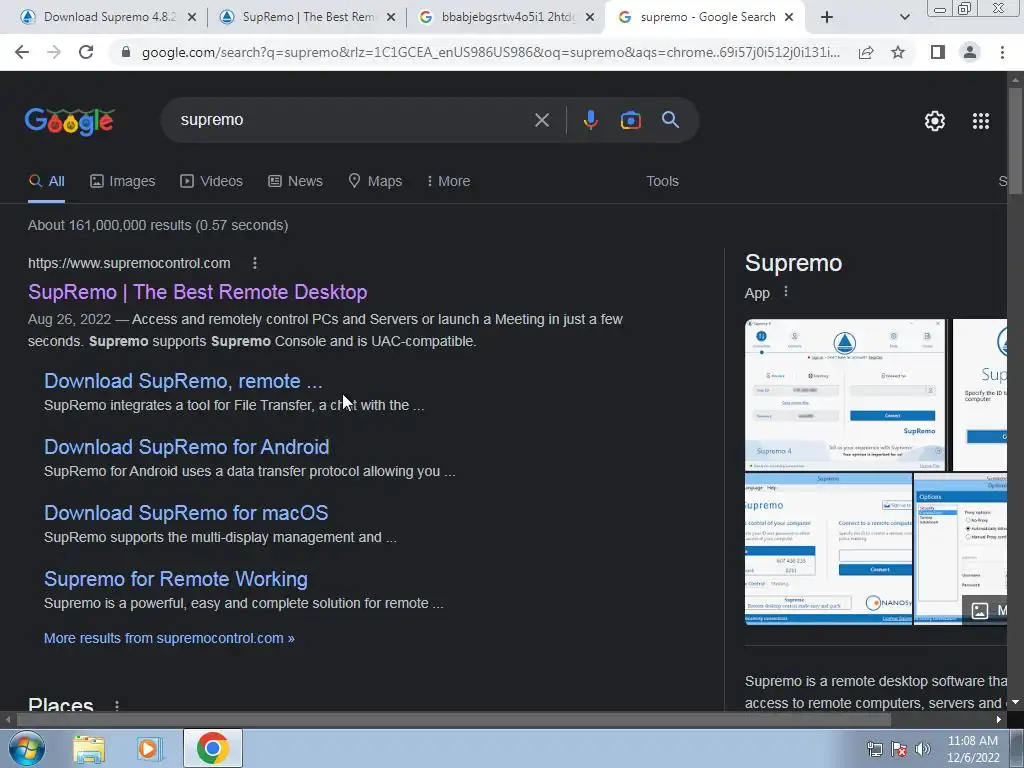Open result options beside supremocontrol.com URL
Screen dimensions: 1024x768
tap(255, 263)
